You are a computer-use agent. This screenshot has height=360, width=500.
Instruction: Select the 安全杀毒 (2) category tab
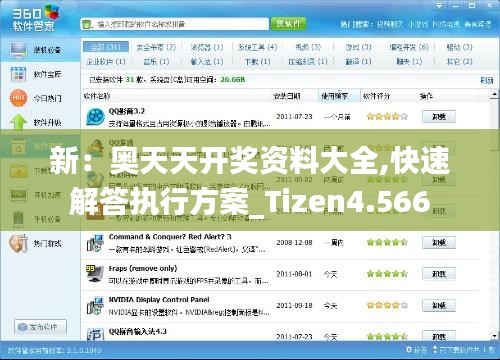point(156,47)
